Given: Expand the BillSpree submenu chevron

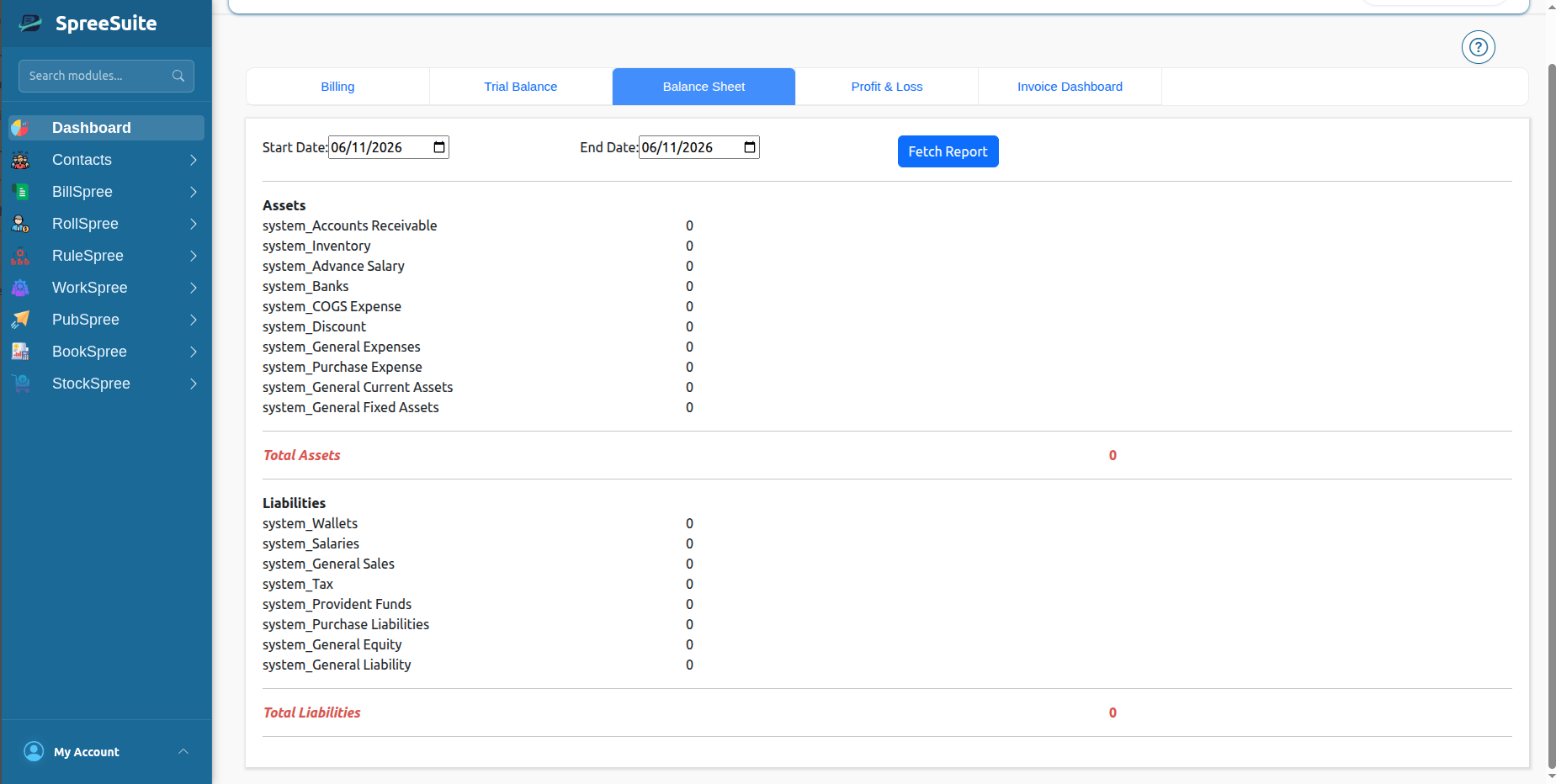Looking at the screenshot, I should [x=194, y=192].
